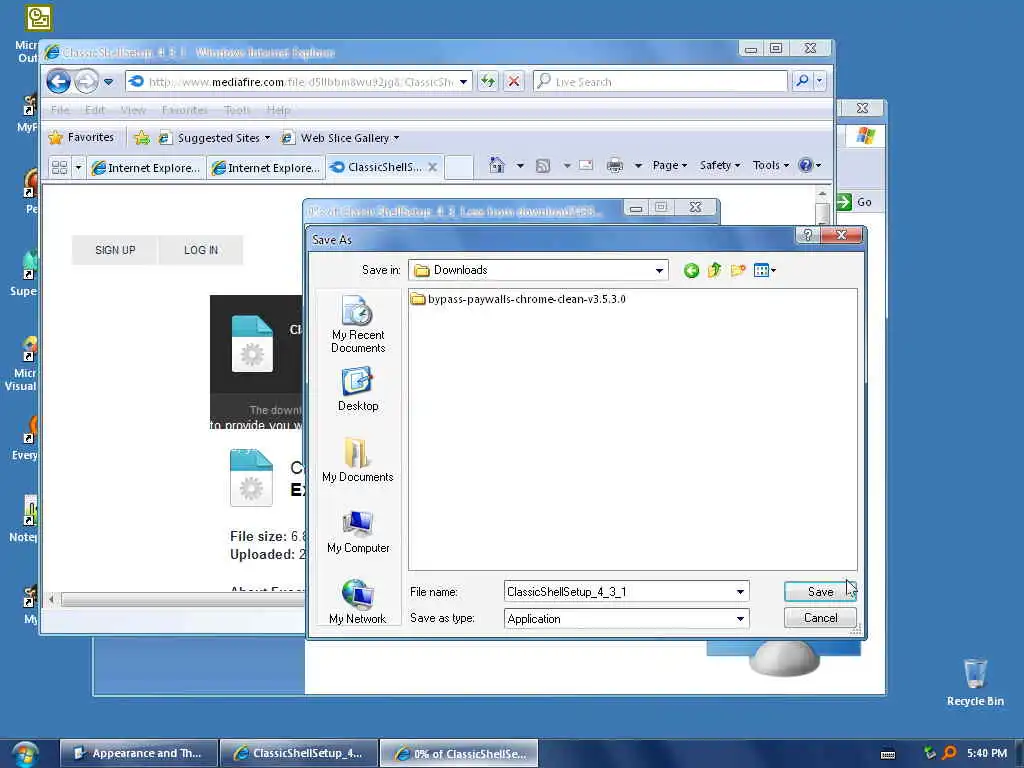Click the Favorites star button
The height and width of the screenshot is (768, 1024).
pos(82,137)
